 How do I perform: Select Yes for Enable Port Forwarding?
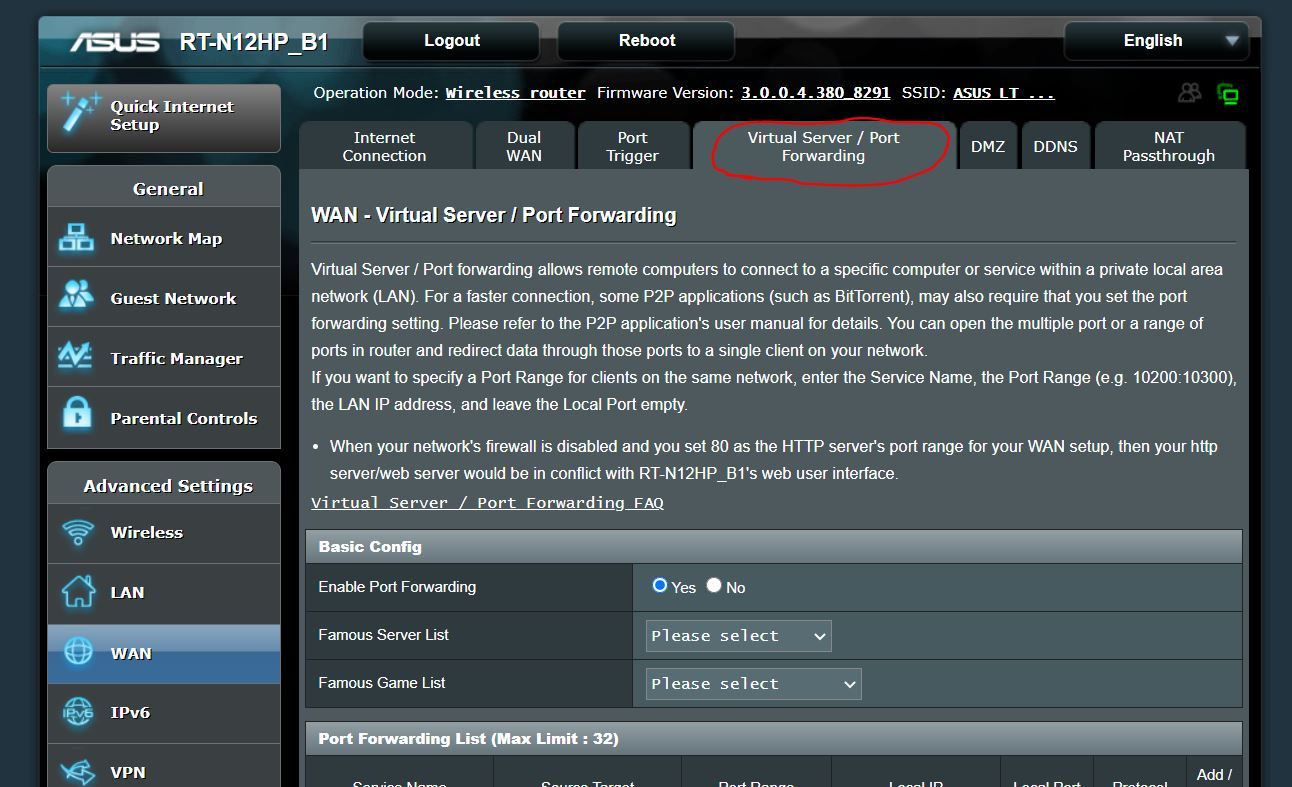click(x=660, y=586)
